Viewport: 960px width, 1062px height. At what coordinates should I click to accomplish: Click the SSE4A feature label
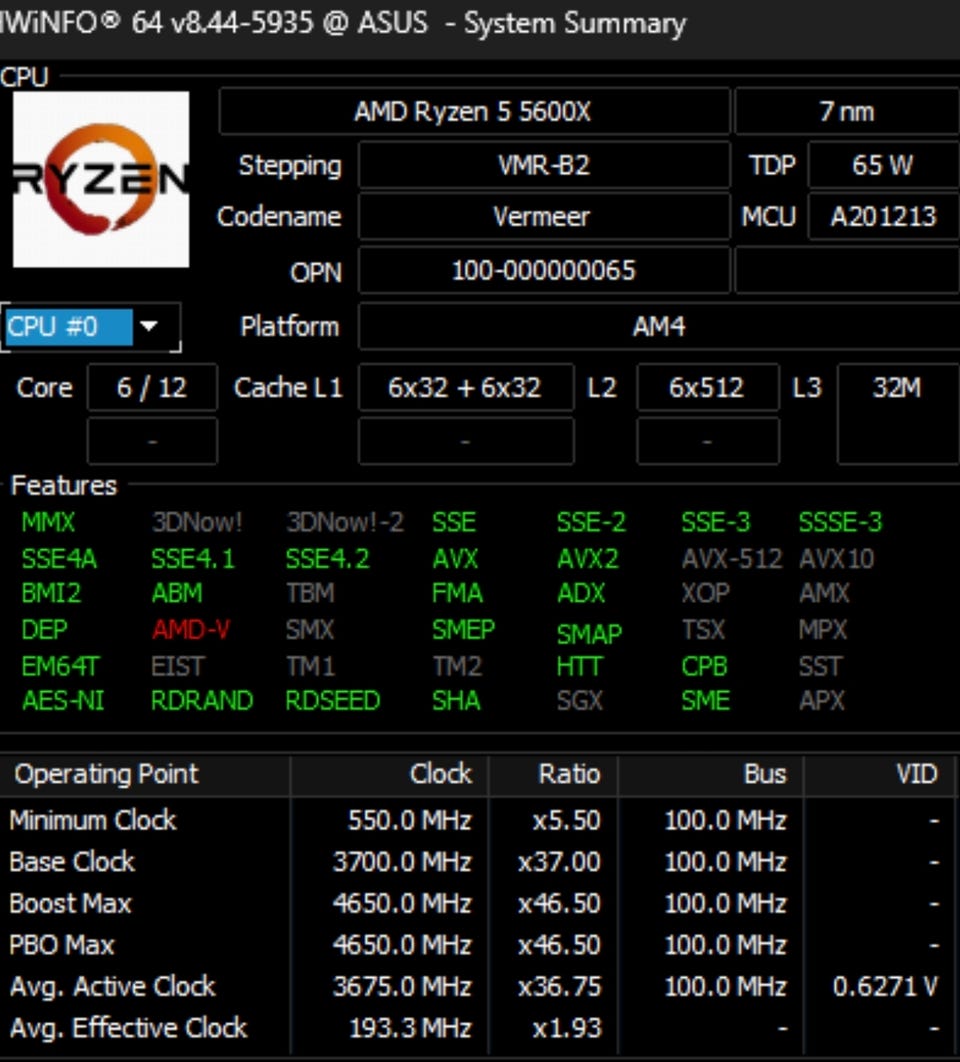click(x=59, y=559)
